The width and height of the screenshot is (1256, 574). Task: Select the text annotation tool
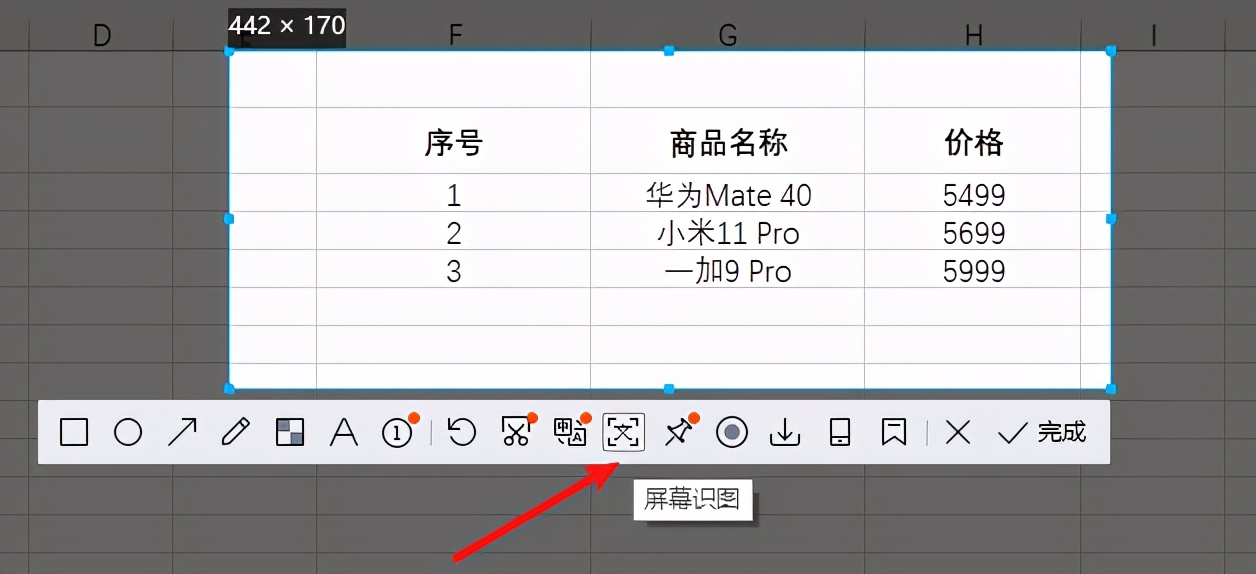coord(344,432)
